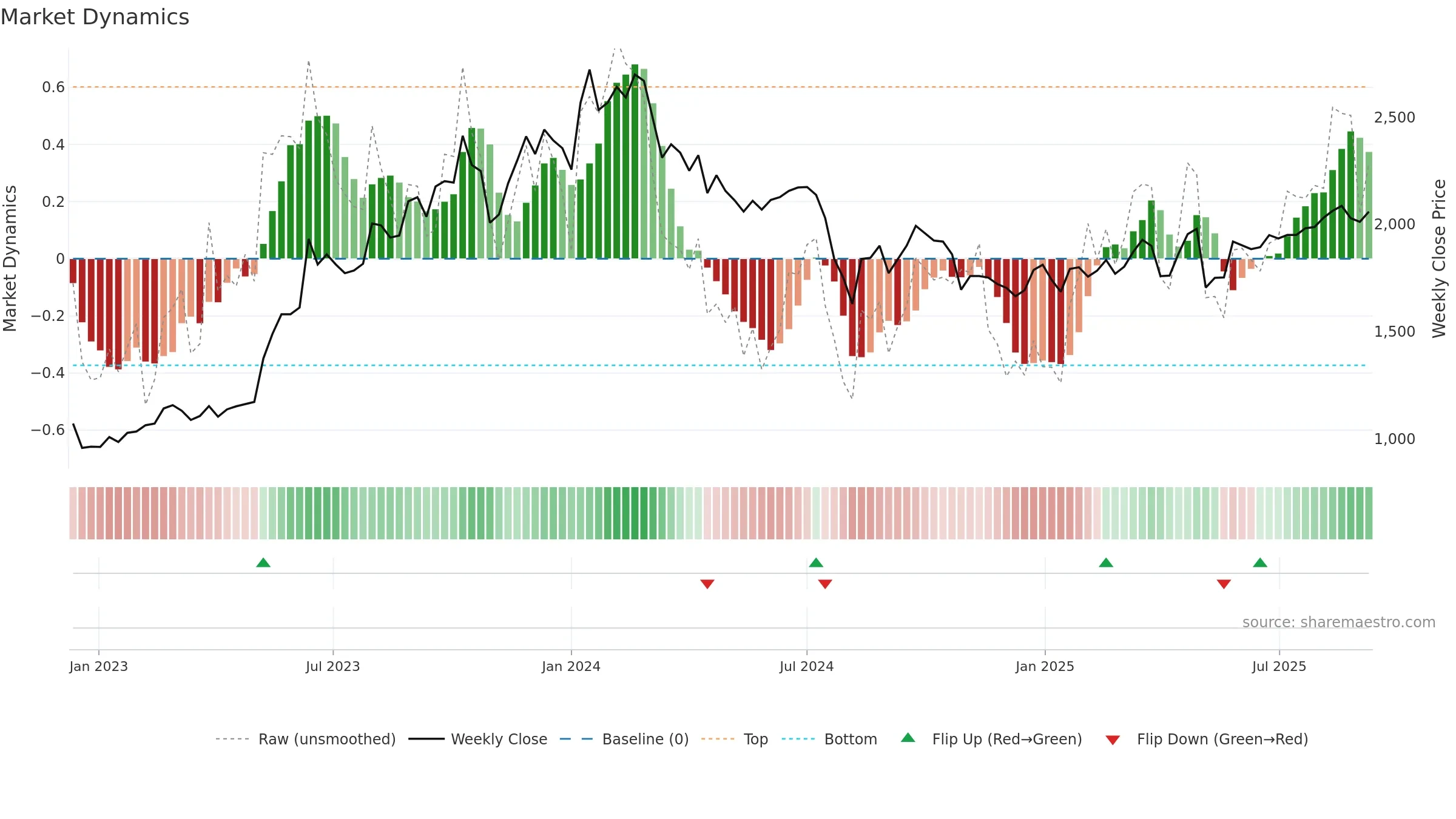Click the solid black Weekly Close legend line sample
The image size is (1456, 819).
point(426,739)
